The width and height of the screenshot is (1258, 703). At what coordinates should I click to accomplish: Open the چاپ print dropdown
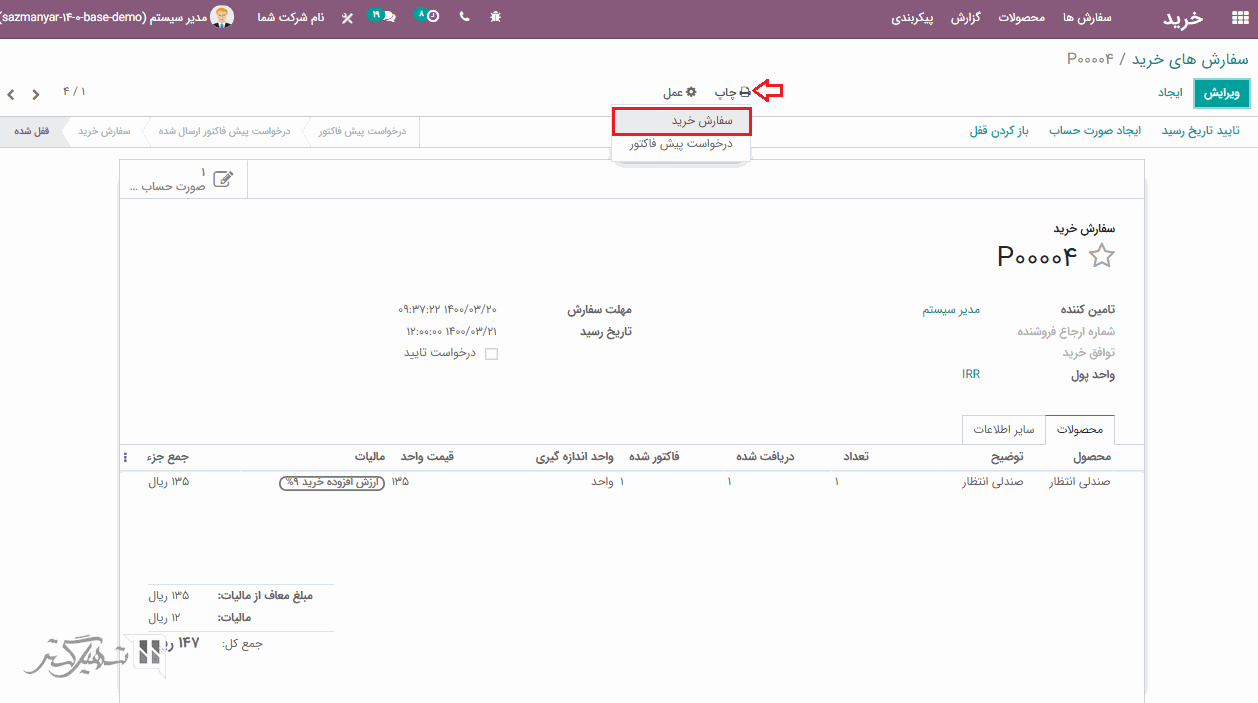tap(731, 92)
